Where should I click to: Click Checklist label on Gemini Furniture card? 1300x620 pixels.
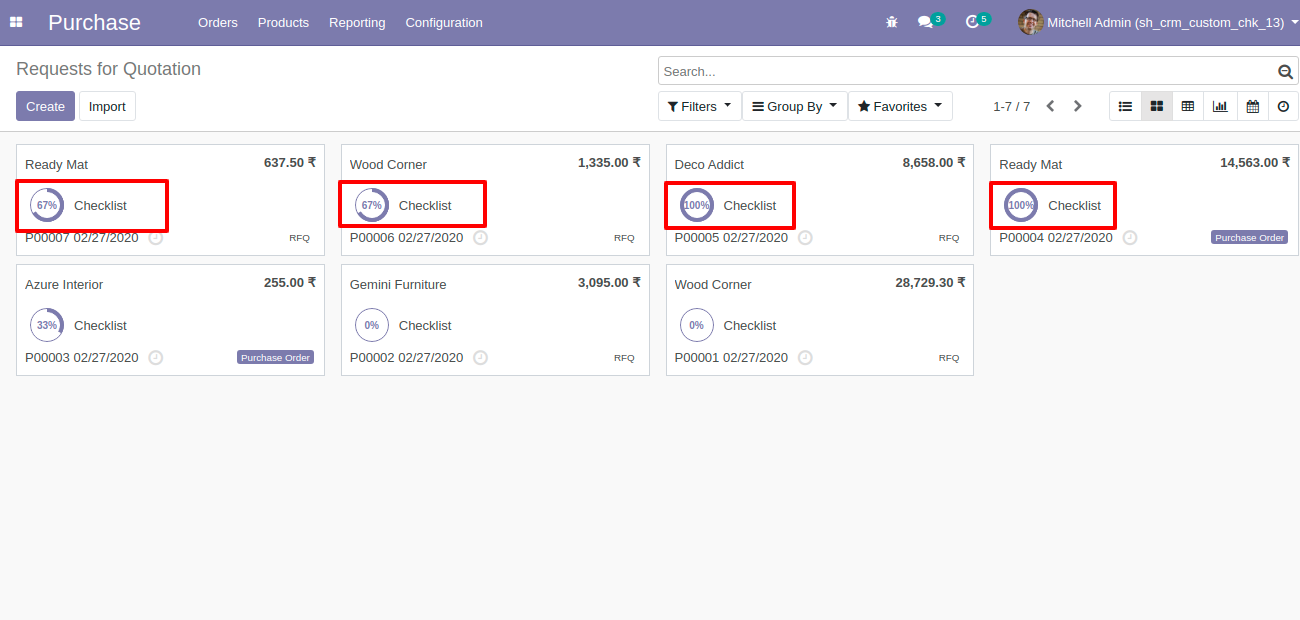425,325
